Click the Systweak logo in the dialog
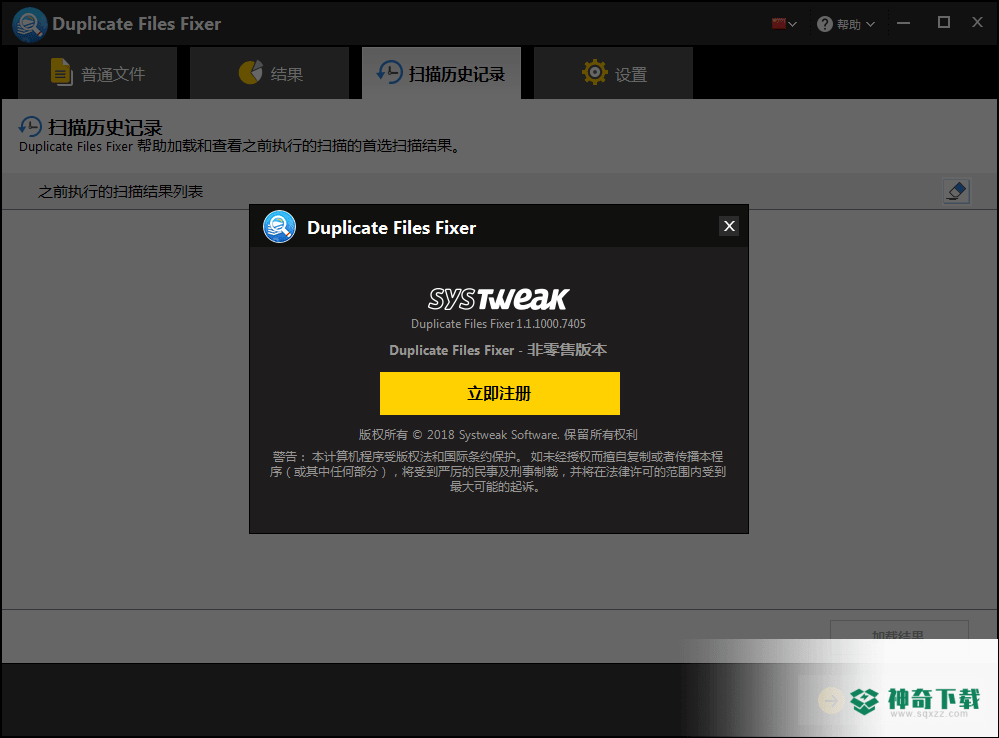The width and height of the screenshot is (999, 738). point(499,298)
